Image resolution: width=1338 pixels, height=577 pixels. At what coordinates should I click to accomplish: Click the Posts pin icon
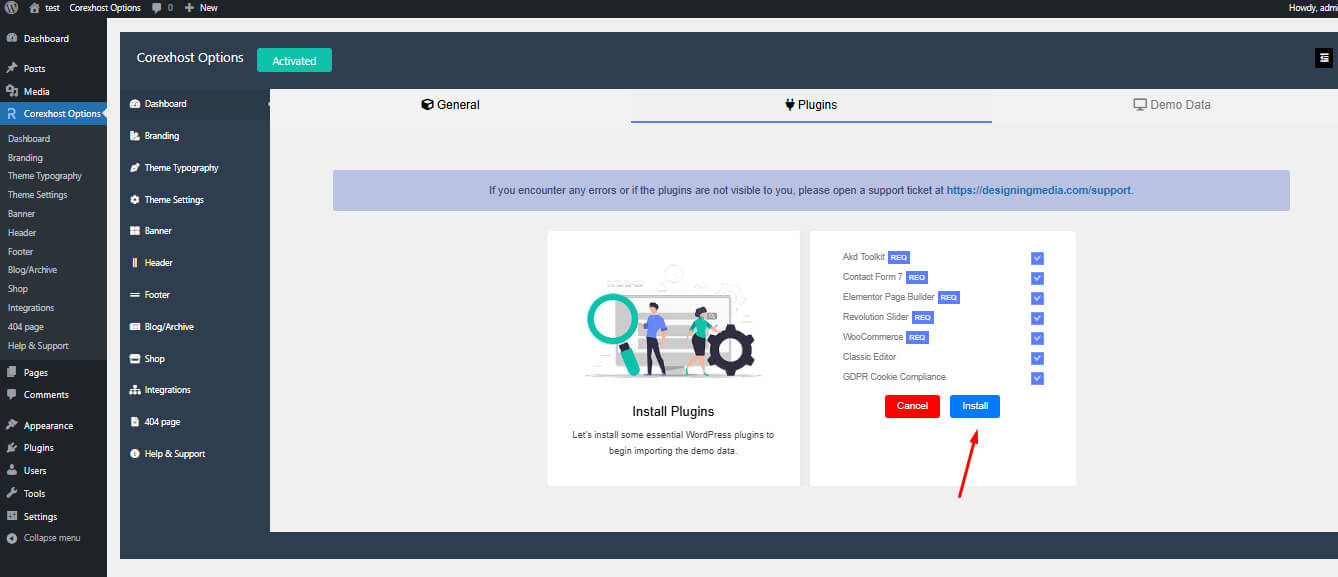[12, 68]
